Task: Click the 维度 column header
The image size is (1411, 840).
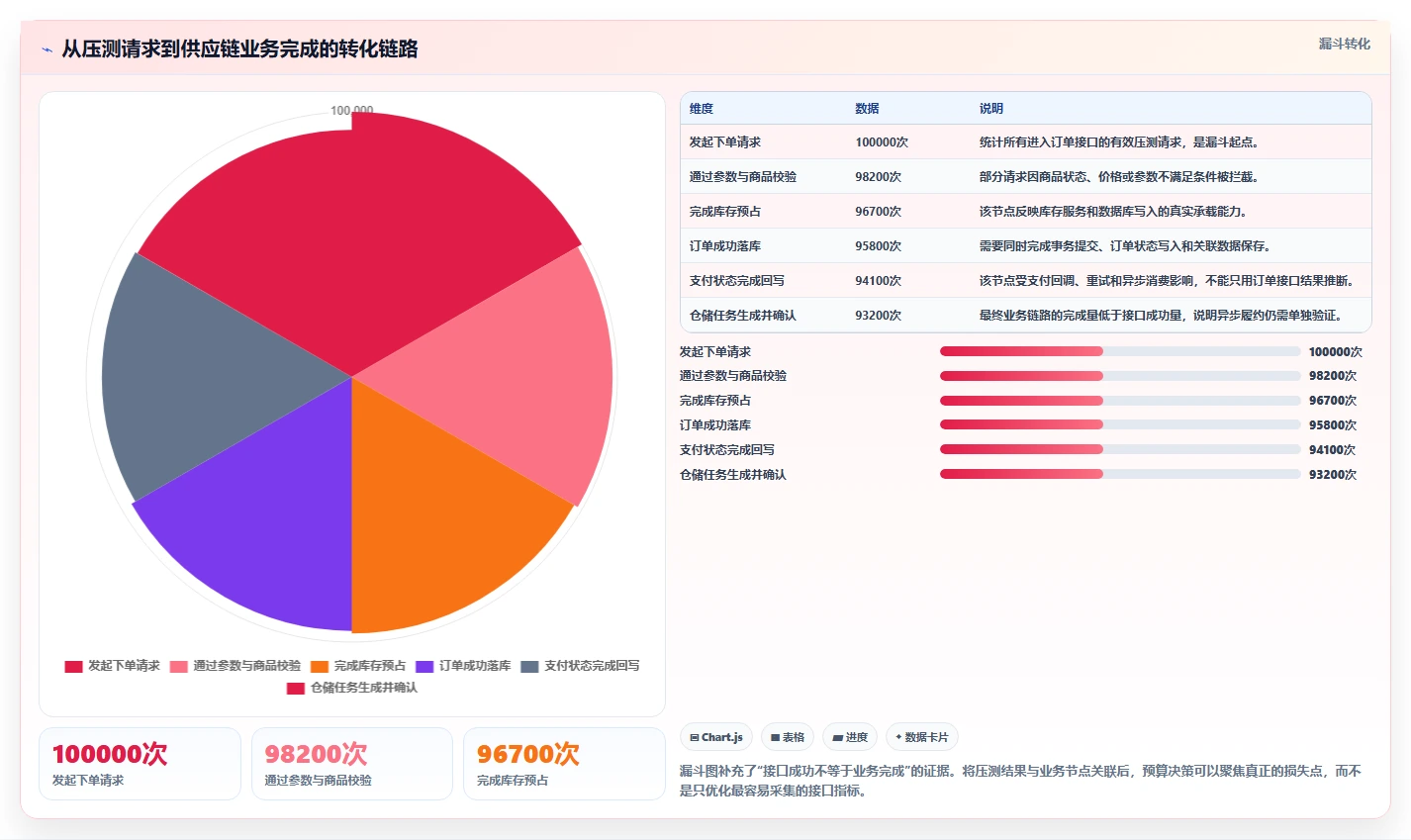Action: point(702,109)
